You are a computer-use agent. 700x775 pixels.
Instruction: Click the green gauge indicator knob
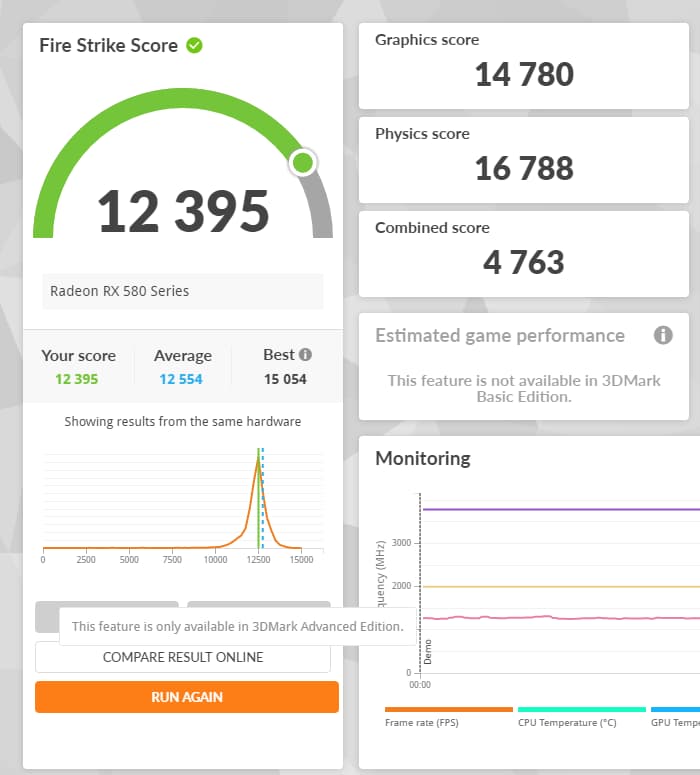point(303,163)
